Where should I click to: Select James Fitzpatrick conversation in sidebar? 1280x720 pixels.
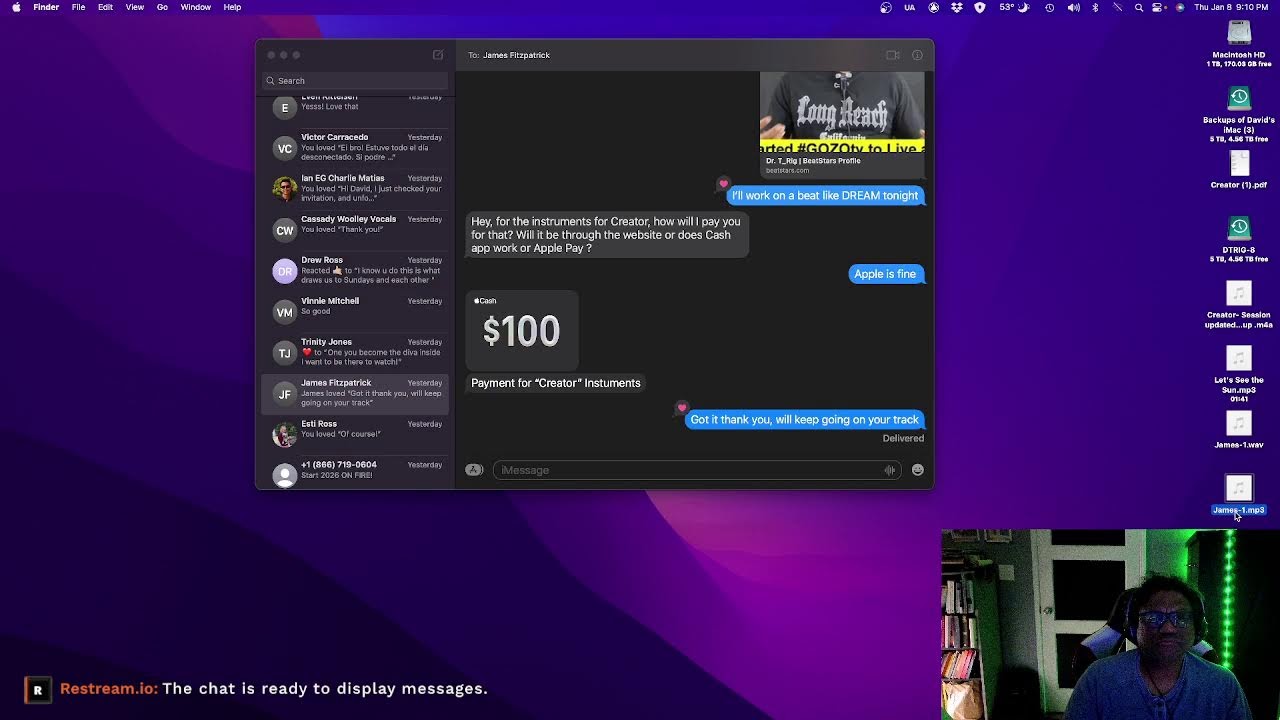point(355,394)
